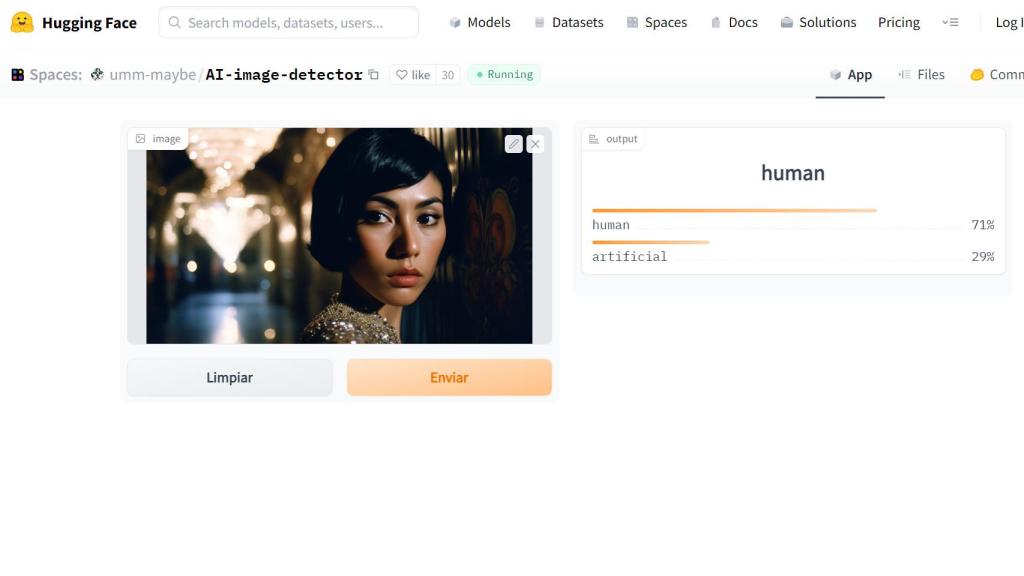Open the Spaces: breadcrumb link
This screenshot has width=1024, height=576.
[56, 74]
